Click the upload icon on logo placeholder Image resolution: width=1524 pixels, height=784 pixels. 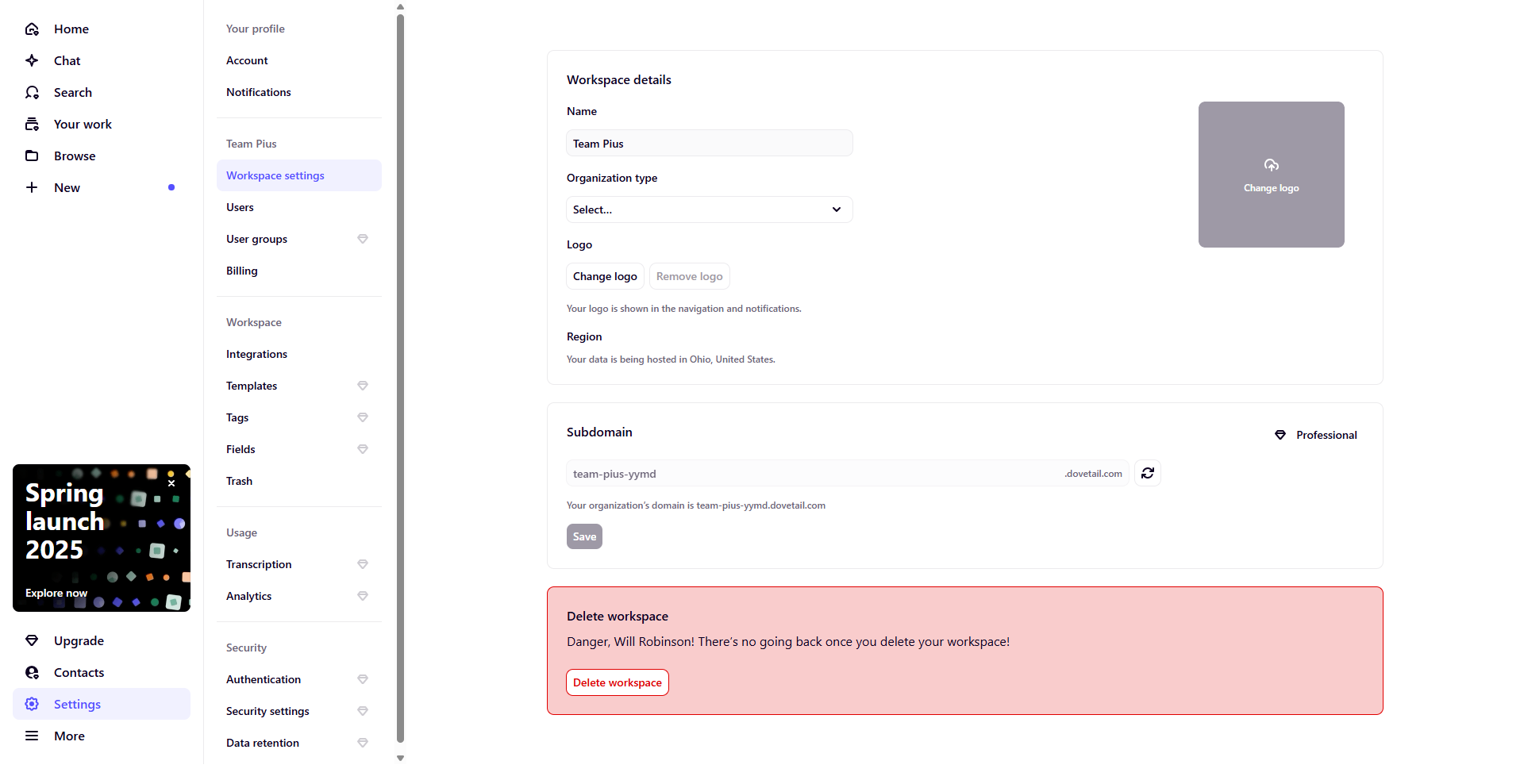(x=1271, y=165)
